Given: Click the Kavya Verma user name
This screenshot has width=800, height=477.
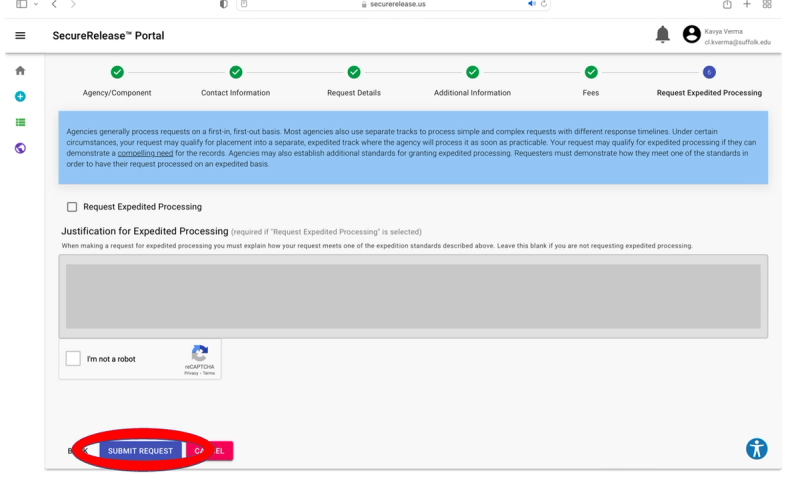Looking at the screenshot, I should pos(723,31).
